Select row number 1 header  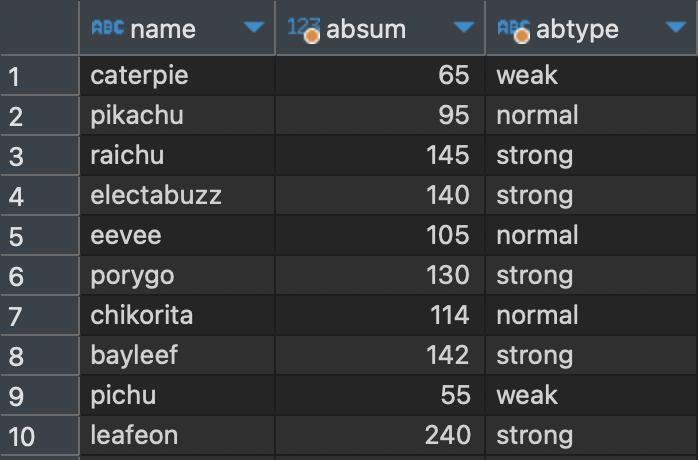pyautogui.click(x=40, y=76)
